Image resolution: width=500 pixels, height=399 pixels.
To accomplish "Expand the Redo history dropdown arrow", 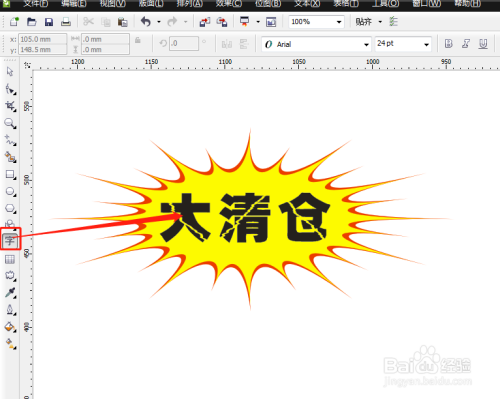I will tap(186, 22).
